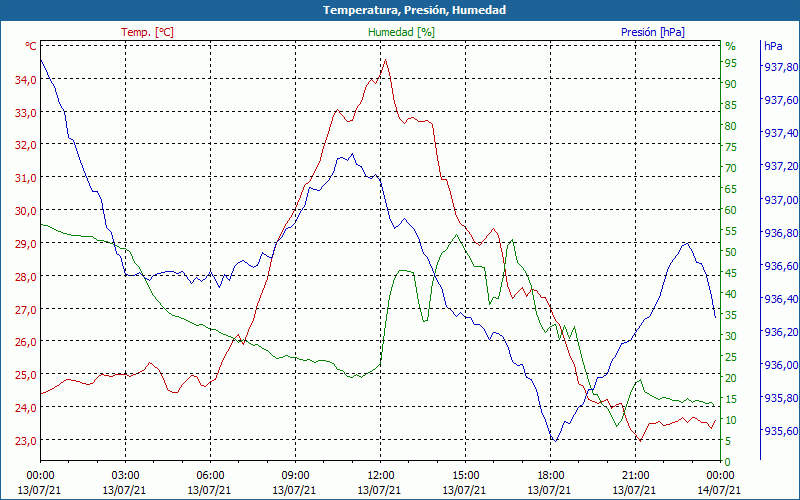Click the green "75" humidity axis value

click(x=731, y=147)
